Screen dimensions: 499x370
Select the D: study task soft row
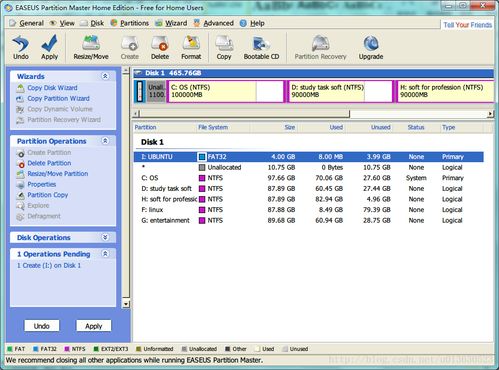[x=309, y=189]
